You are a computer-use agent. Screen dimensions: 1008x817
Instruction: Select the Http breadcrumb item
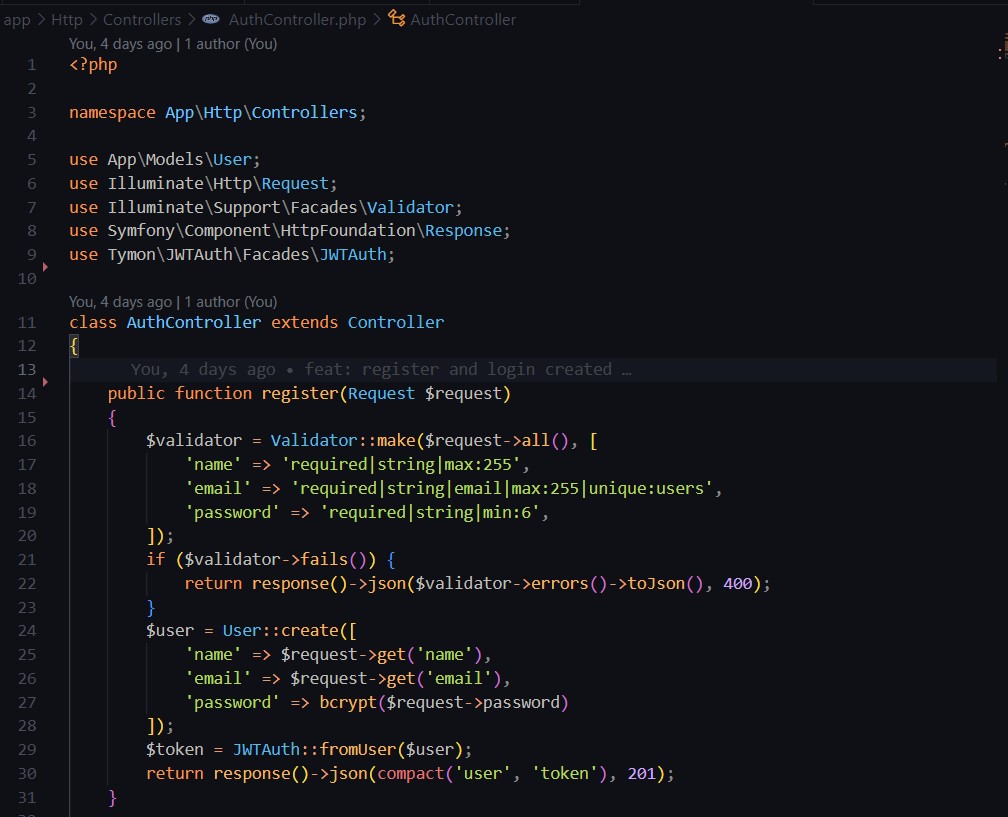pos(66,19)
